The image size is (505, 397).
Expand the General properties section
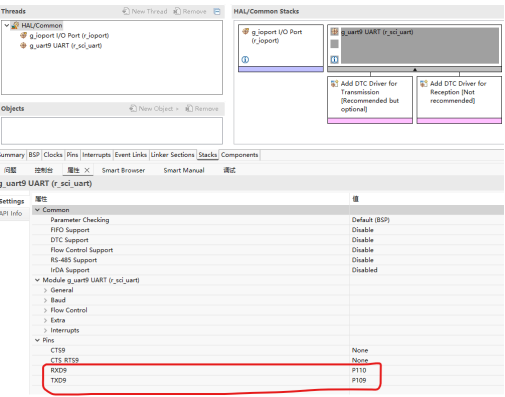tap(45, 290)
